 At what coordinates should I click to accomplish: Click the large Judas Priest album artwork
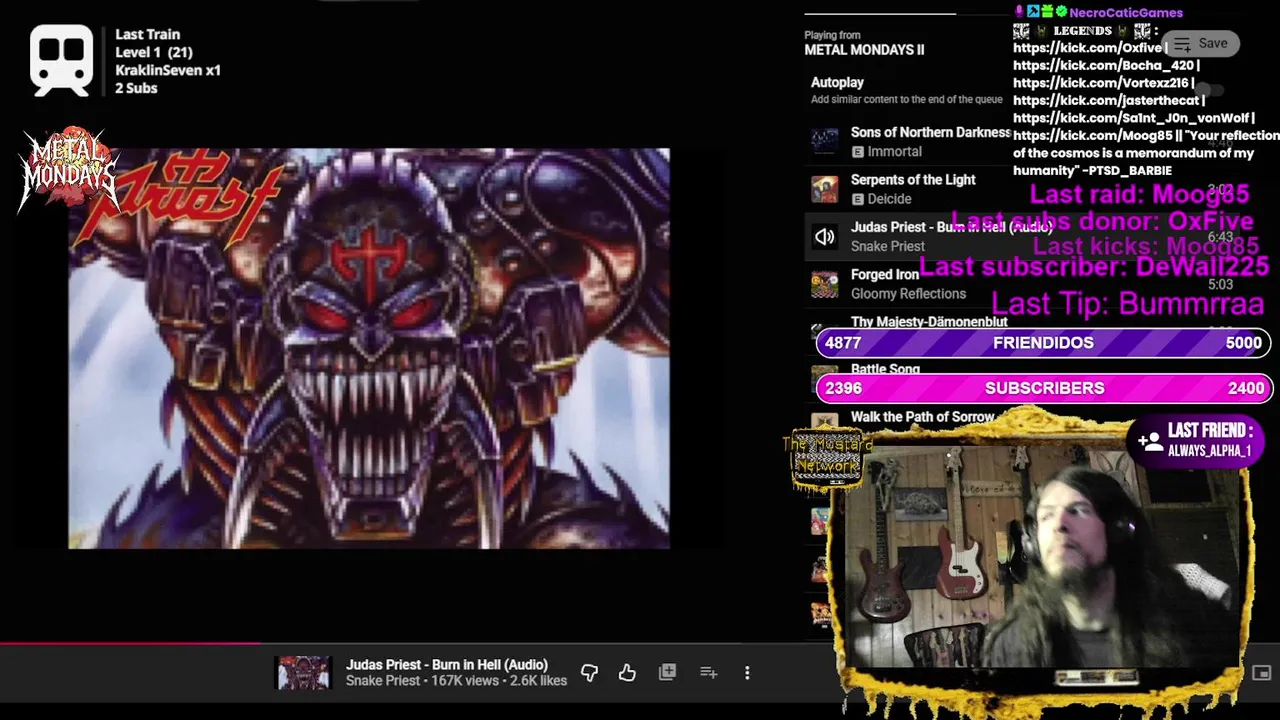pyautogui.click(x=369, y=348)
